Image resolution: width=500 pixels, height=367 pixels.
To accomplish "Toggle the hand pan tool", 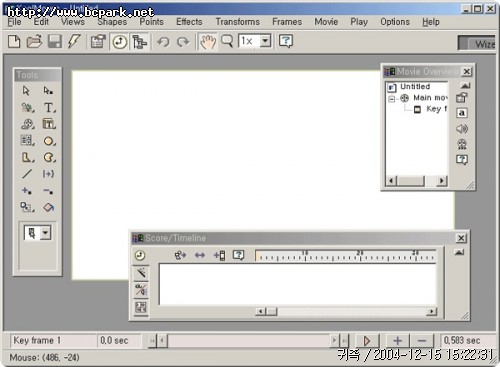I will tap(208, 42).
